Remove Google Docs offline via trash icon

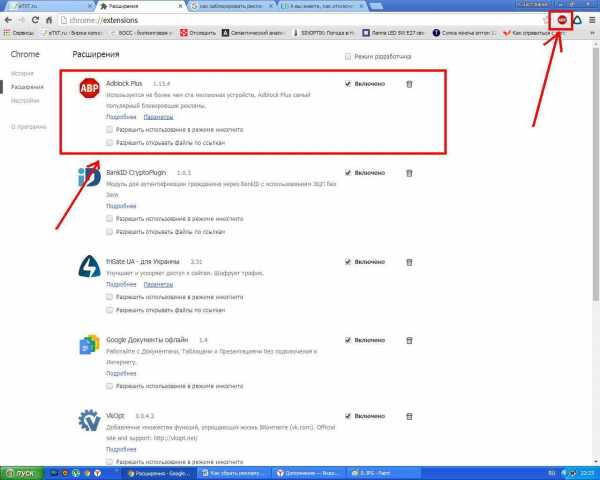409,340
